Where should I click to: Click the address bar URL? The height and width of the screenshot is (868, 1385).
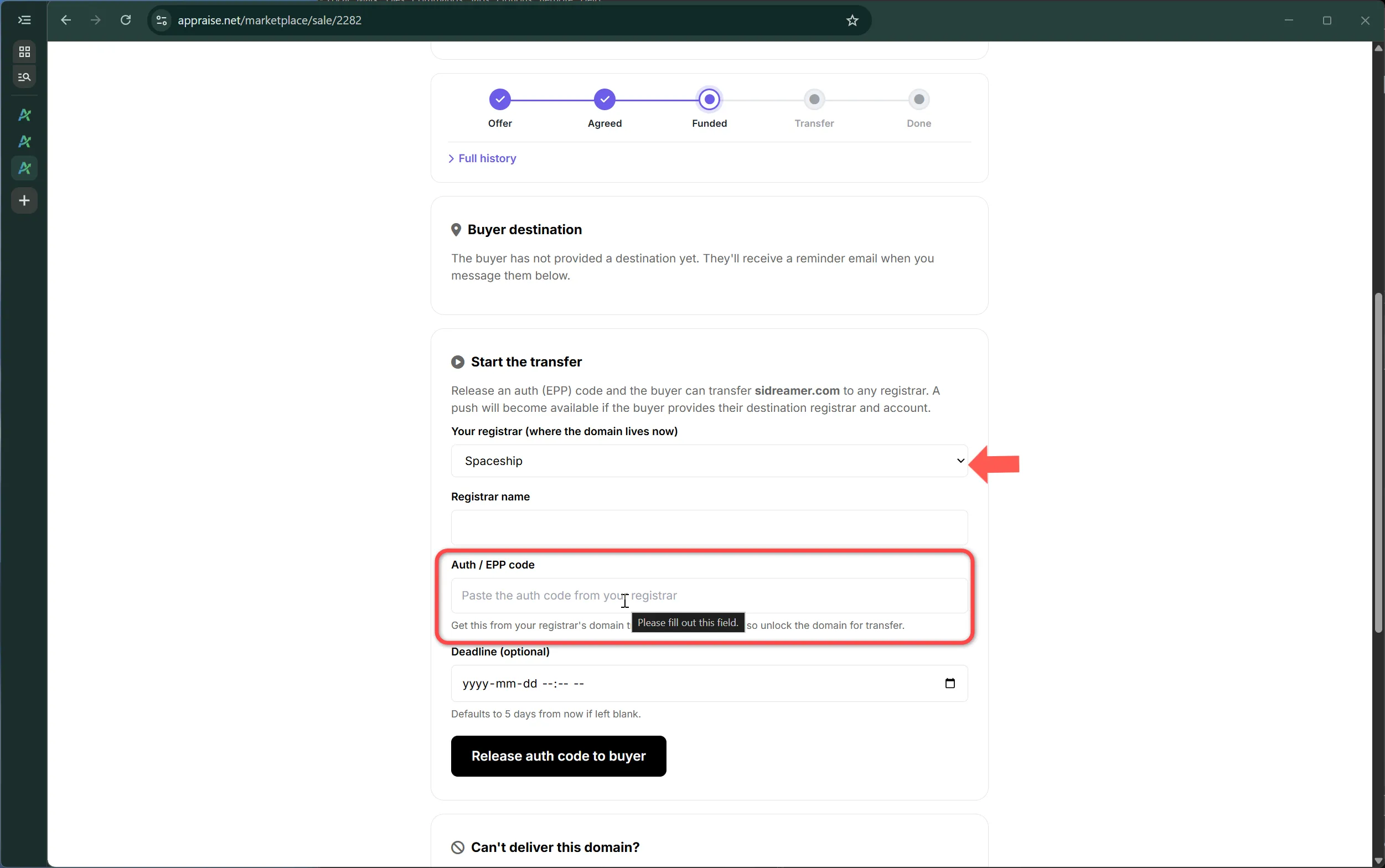tap(270, 20)
